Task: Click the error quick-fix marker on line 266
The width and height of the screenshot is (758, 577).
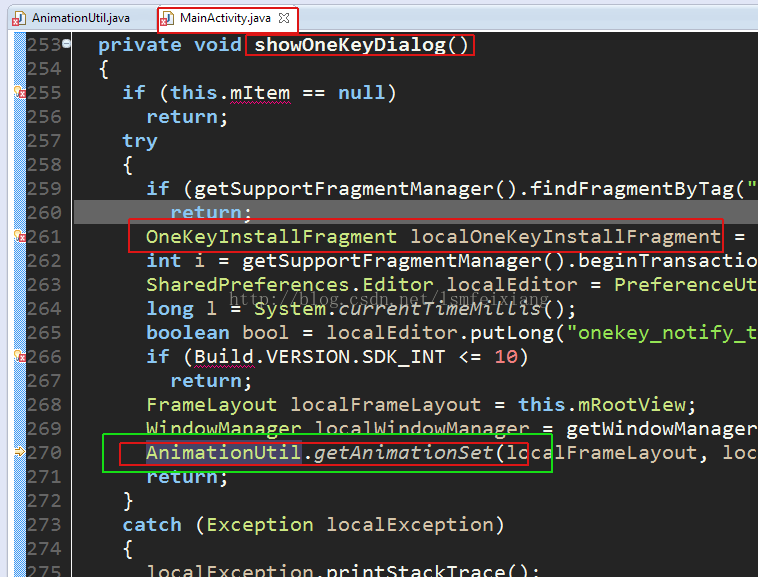Action: point(20,356)
